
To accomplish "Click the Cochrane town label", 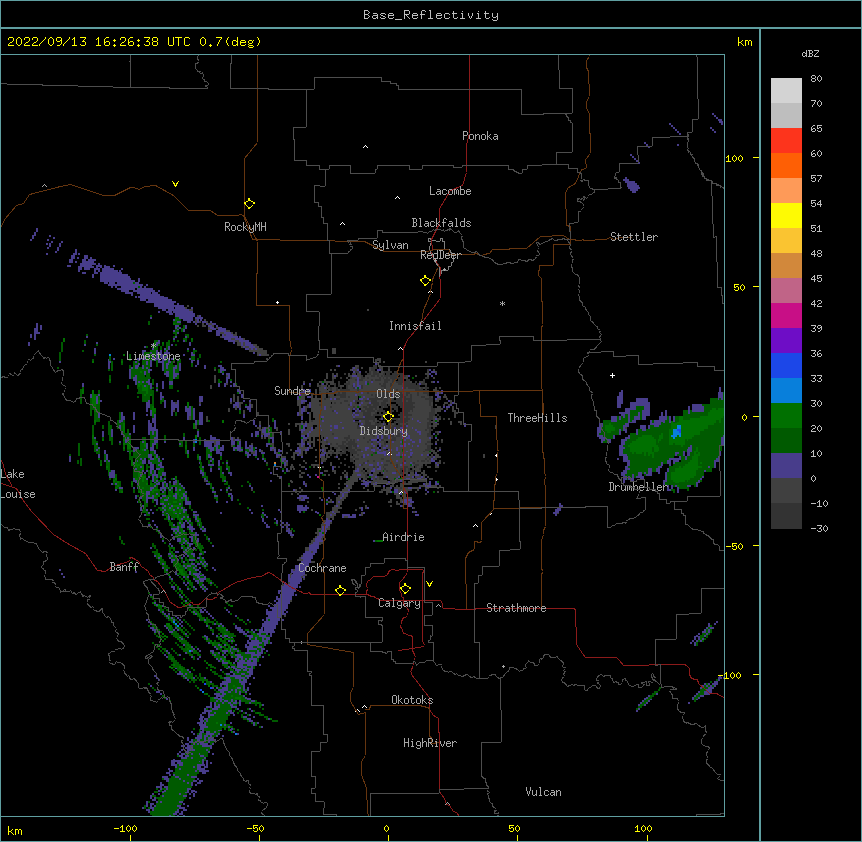I will point(322,568).
